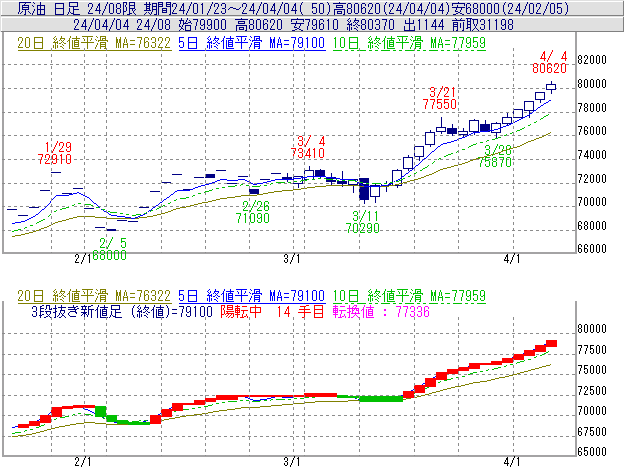This screenshot has height=475, width=624.
Task: Click the last red block of the lower chart
Action: pos(551,343)
